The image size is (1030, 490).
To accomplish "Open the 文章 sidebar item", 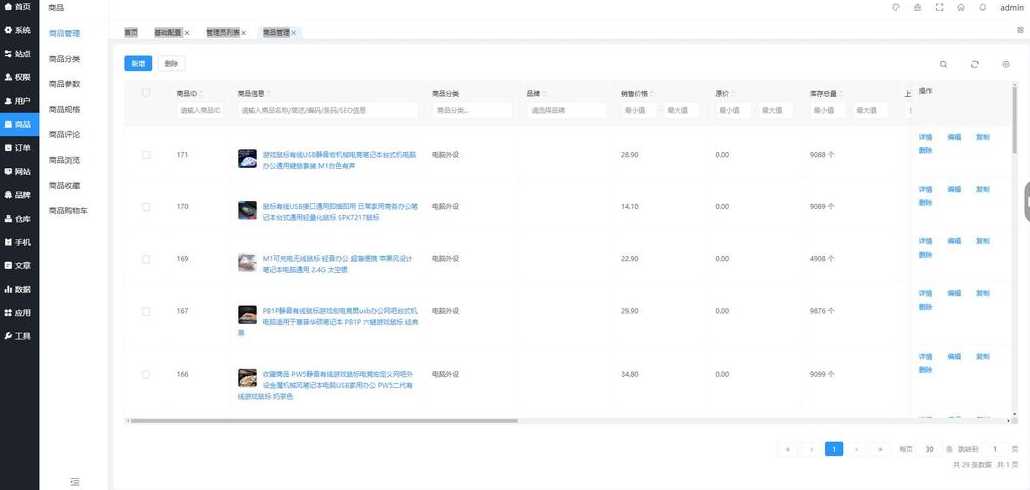I will coord(18,266).
